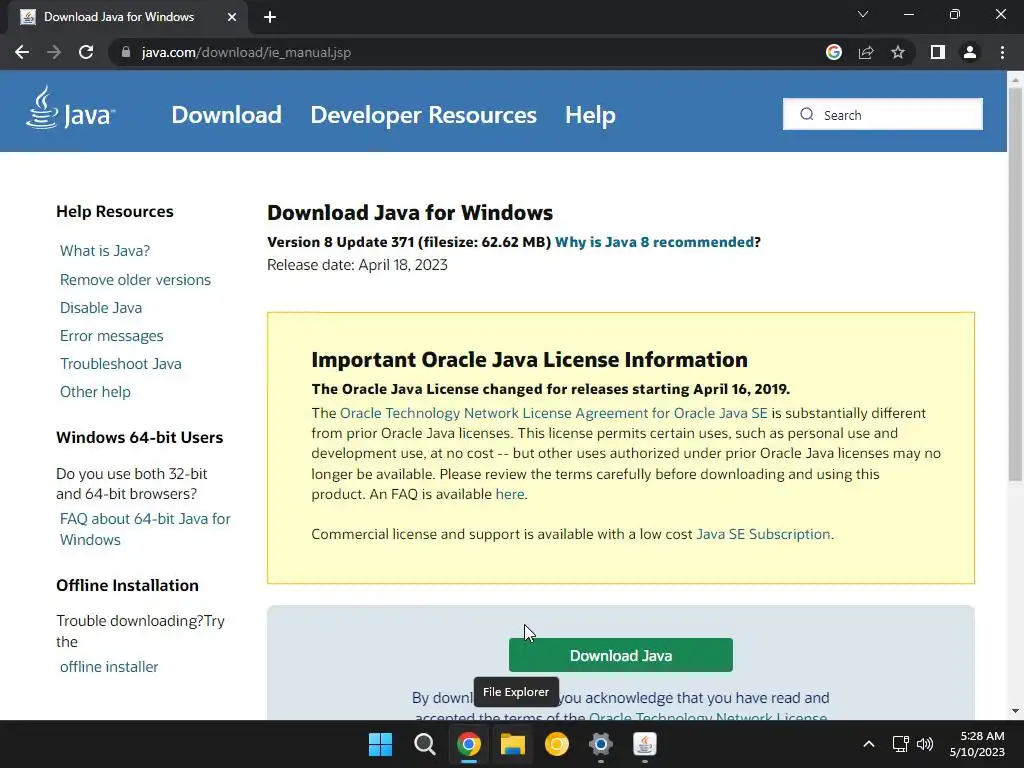
Task: Click the Release date: April 18, 2023 text
Action: (x=357, y=265)
